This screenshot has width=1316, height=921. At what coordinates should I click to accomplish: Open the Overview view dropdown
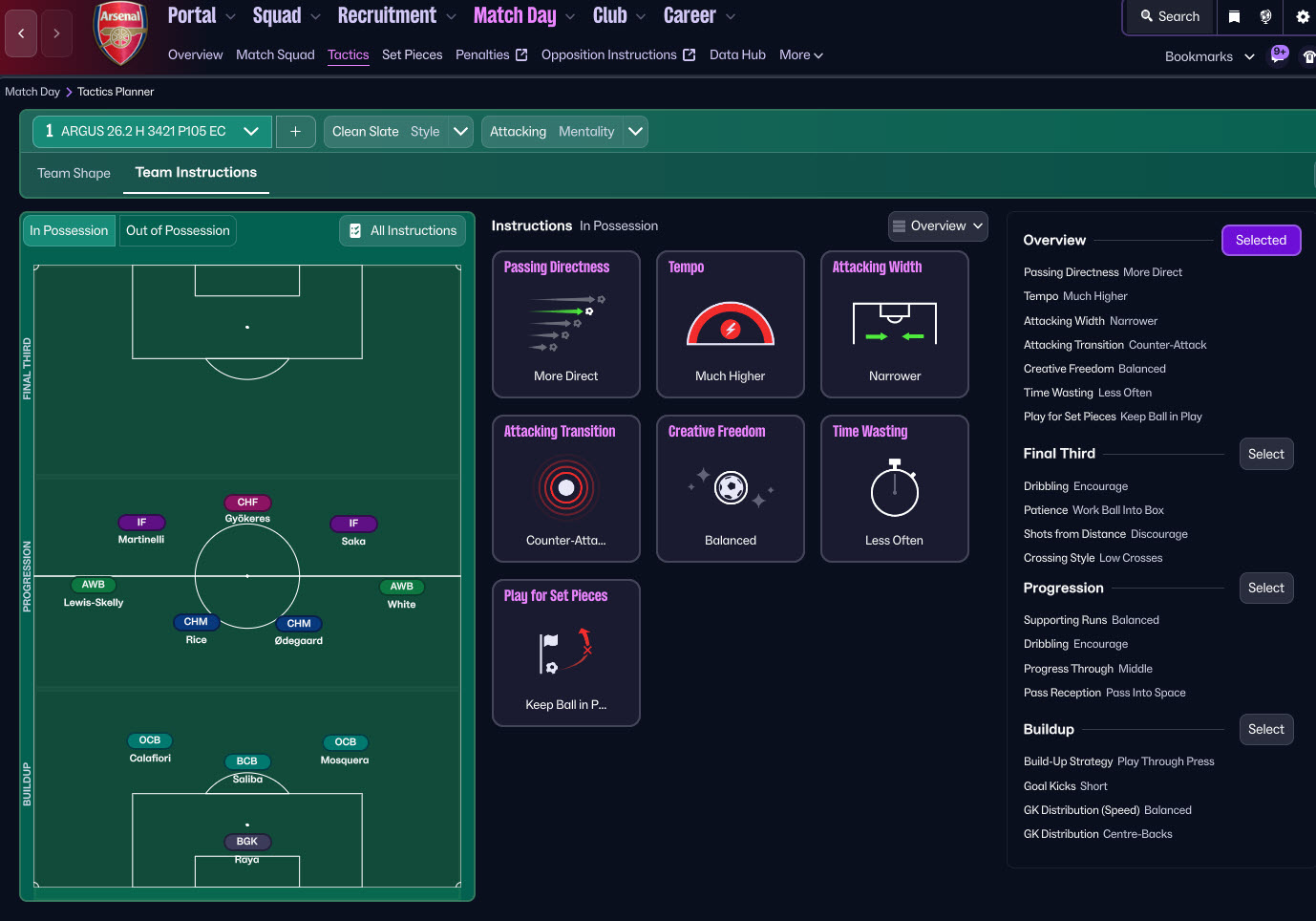point(938,226)
